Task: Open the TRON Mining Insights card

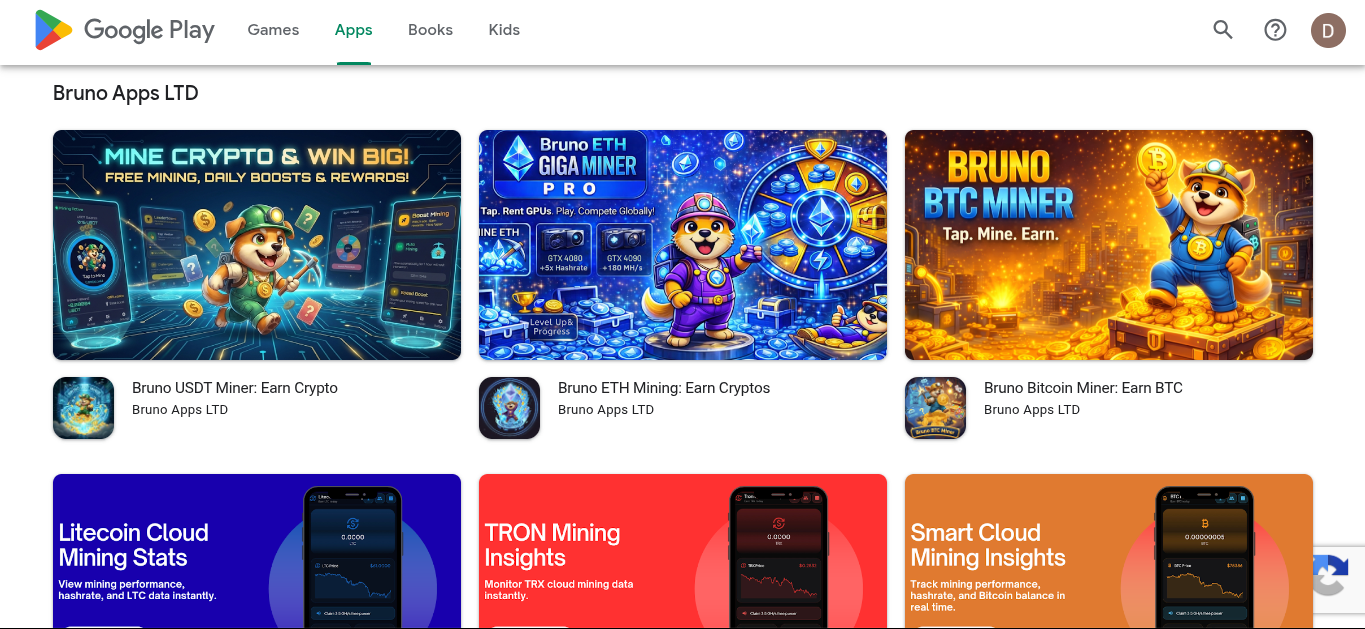Action: (x=683, y=551)
